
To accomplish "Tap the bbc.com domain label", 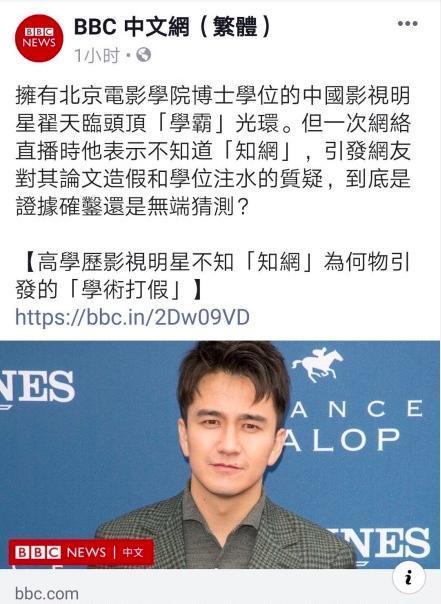I will point(47,593).
